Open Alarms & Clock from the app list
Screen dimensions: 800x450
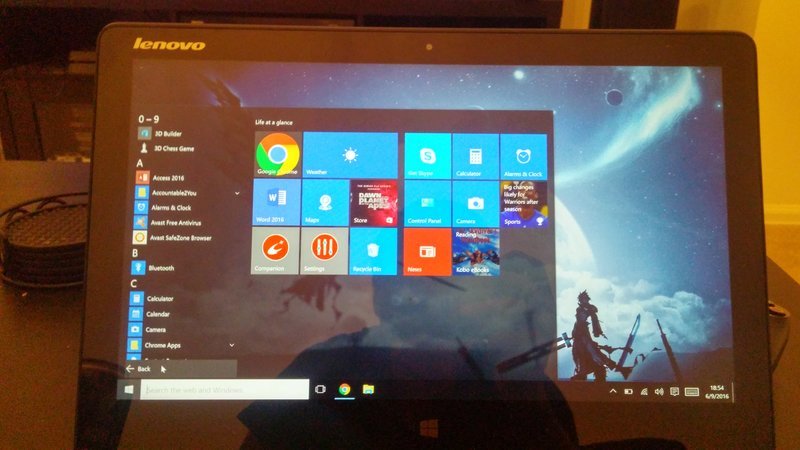(x=163, y=208)
